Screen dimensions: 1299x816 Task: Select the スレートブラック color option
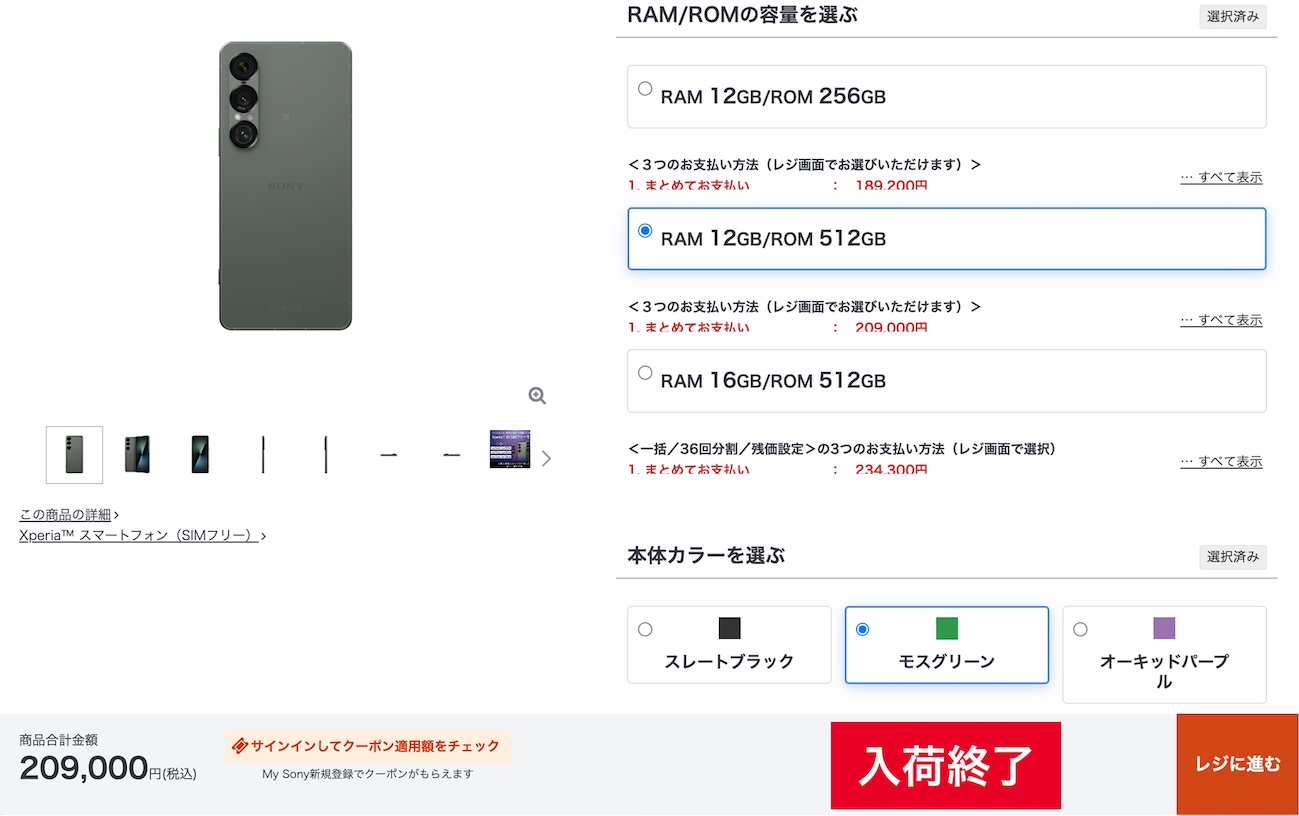tap(729, 645)
